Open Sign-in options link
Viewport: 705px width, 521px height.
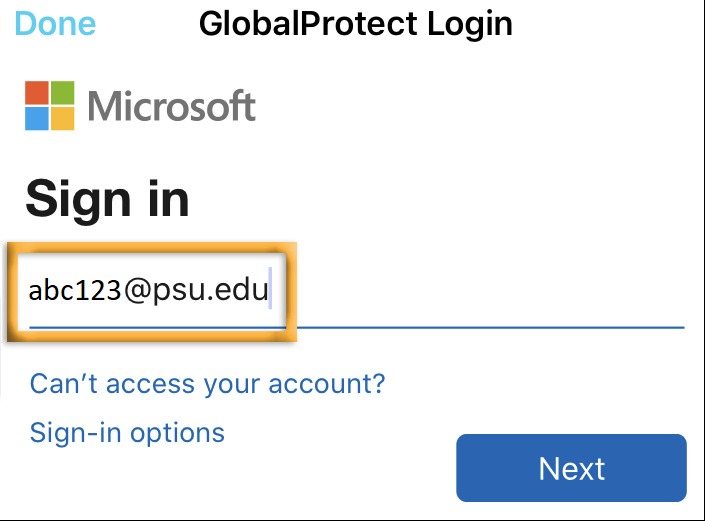127,433
